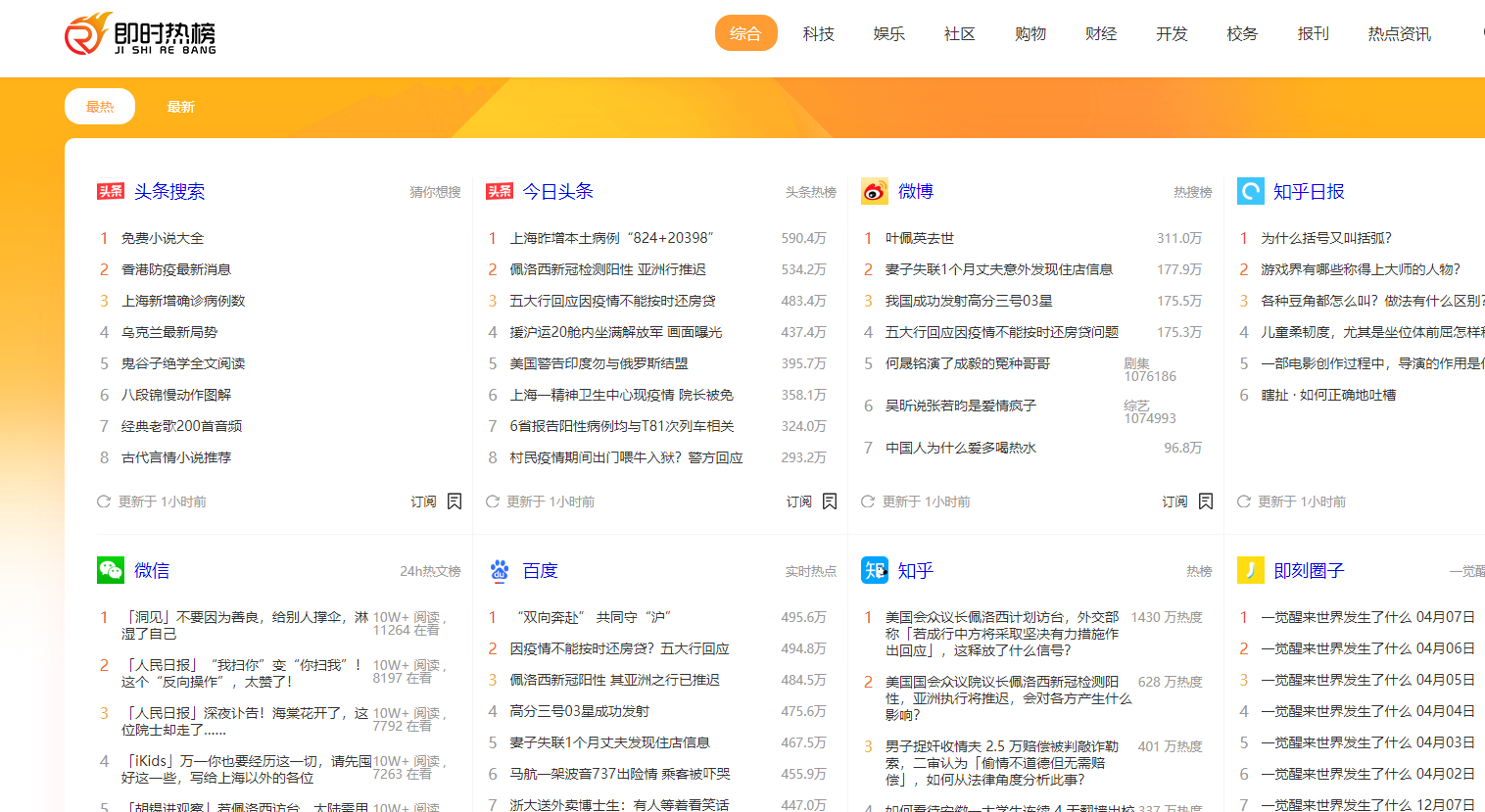Click the 知乎 blue logo icon
This screenshot has height=812, width=1485.
point(875,570)
